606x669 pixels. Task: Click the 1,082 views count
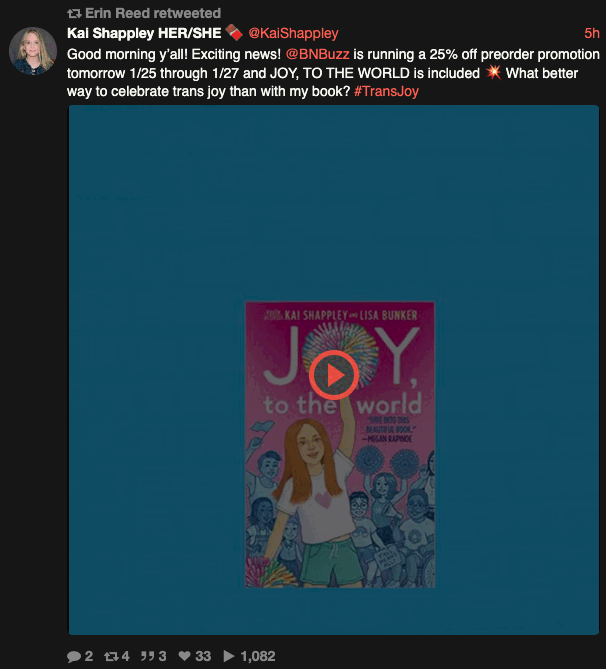click(x=258, y=656)
